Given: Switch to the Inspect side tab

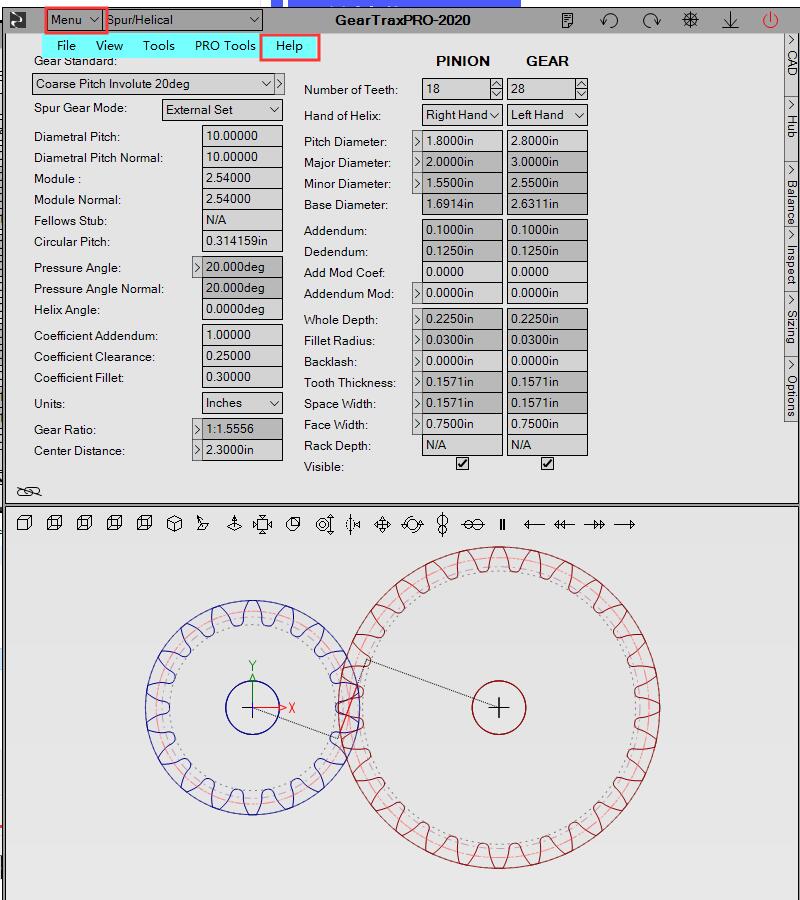Looking at the screenshot, I should [x=791, y=259].
